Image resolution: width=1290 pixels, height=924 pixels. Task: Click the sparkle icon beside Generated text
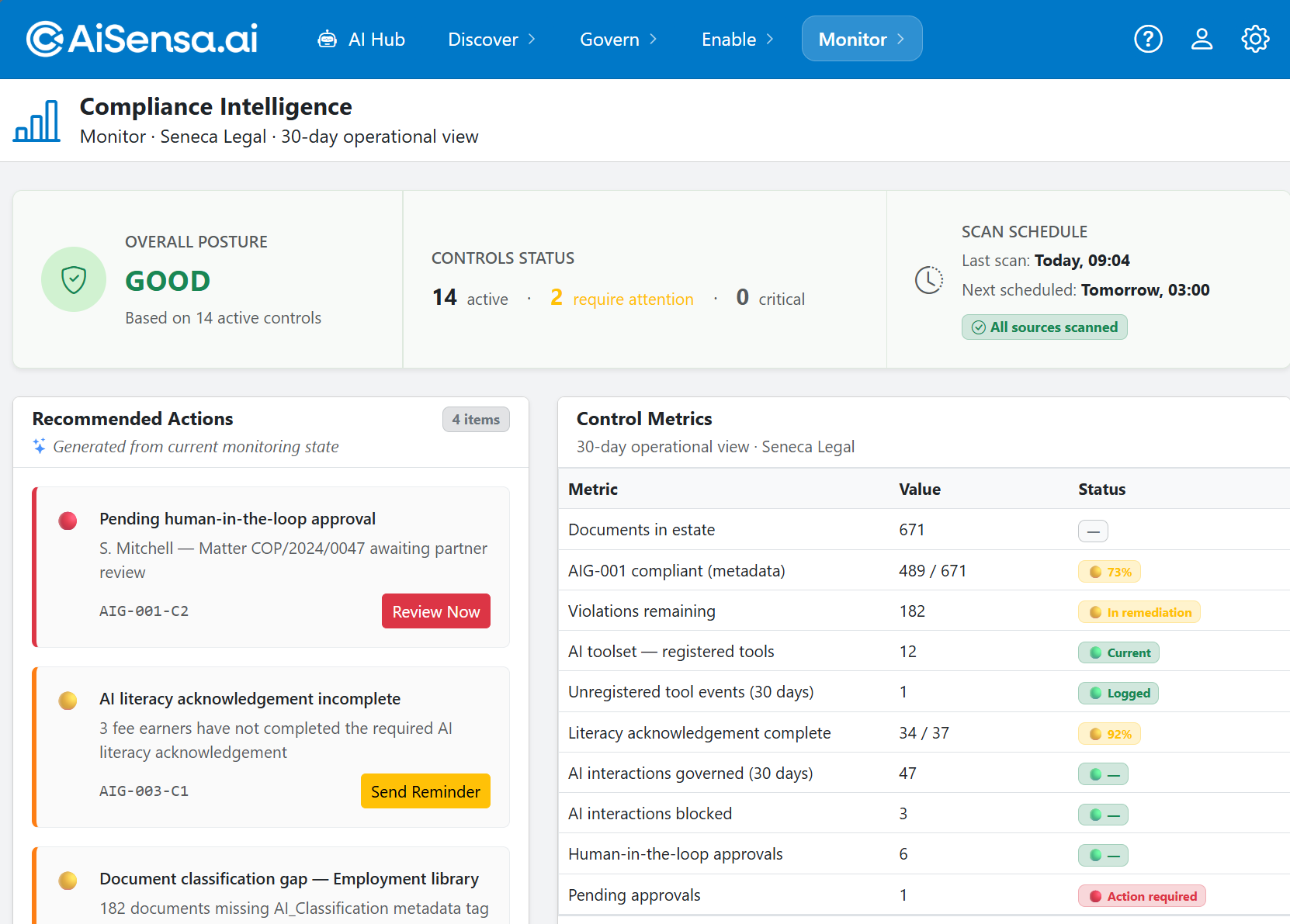pos(40,446)
